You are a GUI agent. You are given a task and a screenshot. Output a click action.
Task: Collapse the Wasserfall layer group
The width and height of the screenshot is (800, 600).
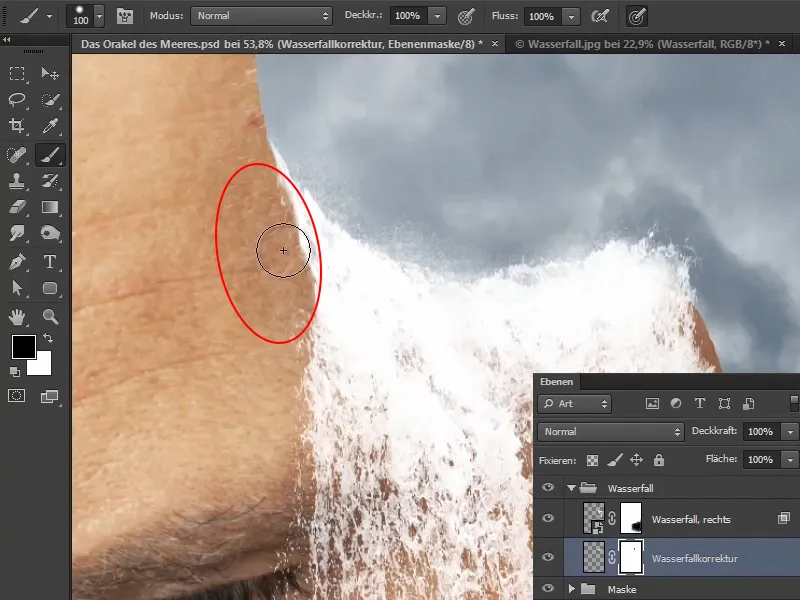571,488
